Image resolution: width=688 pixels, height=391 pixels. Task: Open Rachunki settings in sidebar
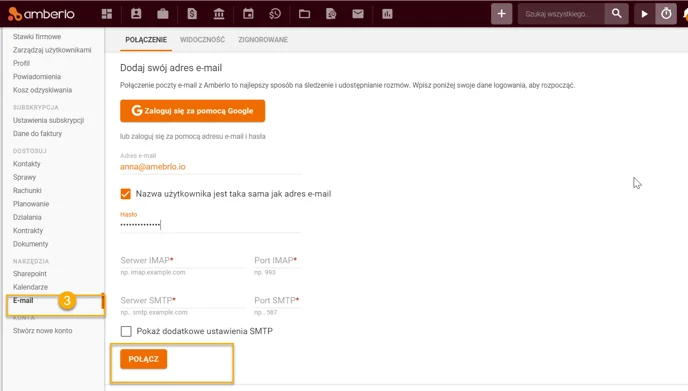27,190
